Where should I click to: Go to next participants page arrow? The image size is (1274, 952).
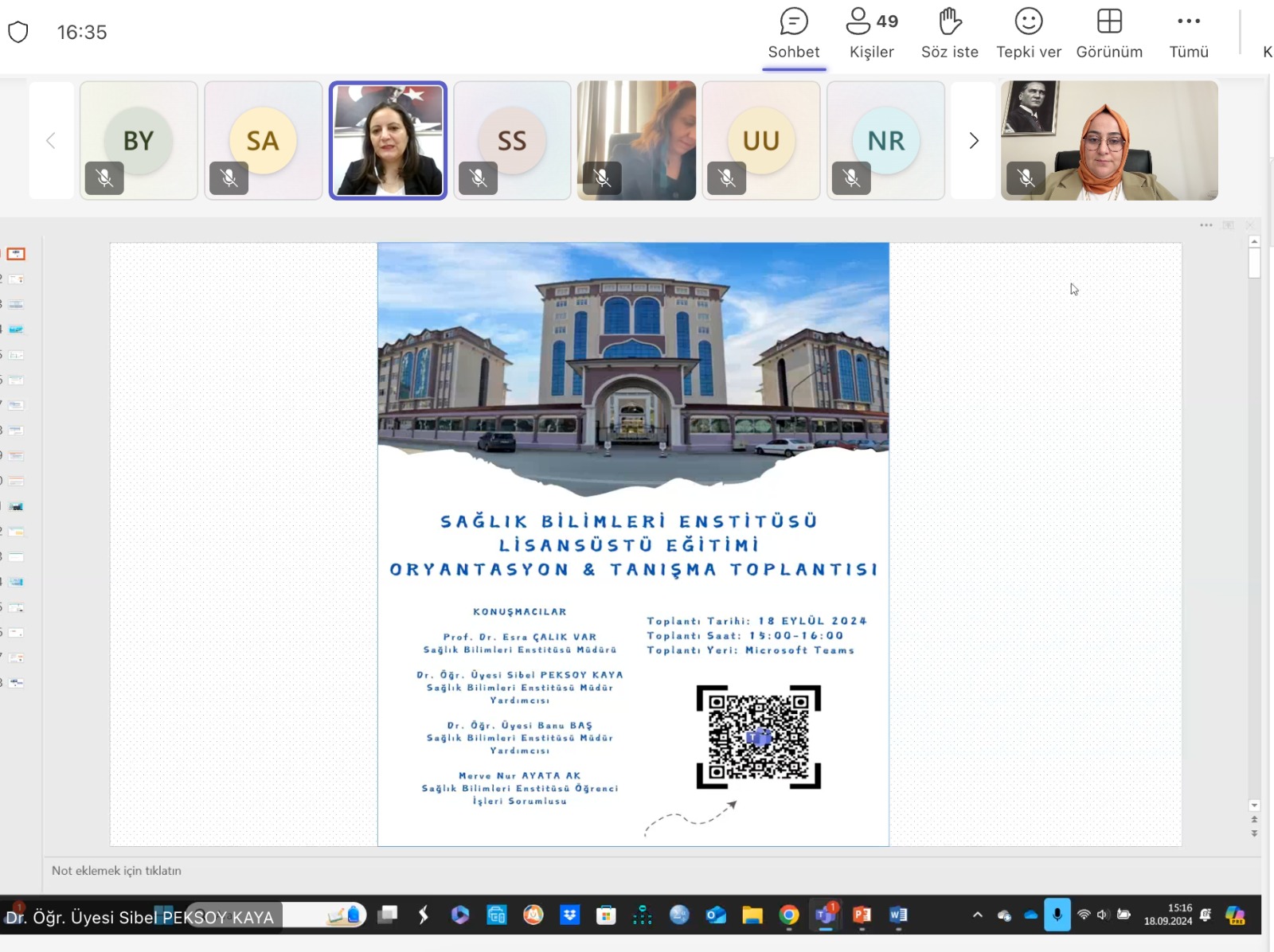(x=973, y=141)
